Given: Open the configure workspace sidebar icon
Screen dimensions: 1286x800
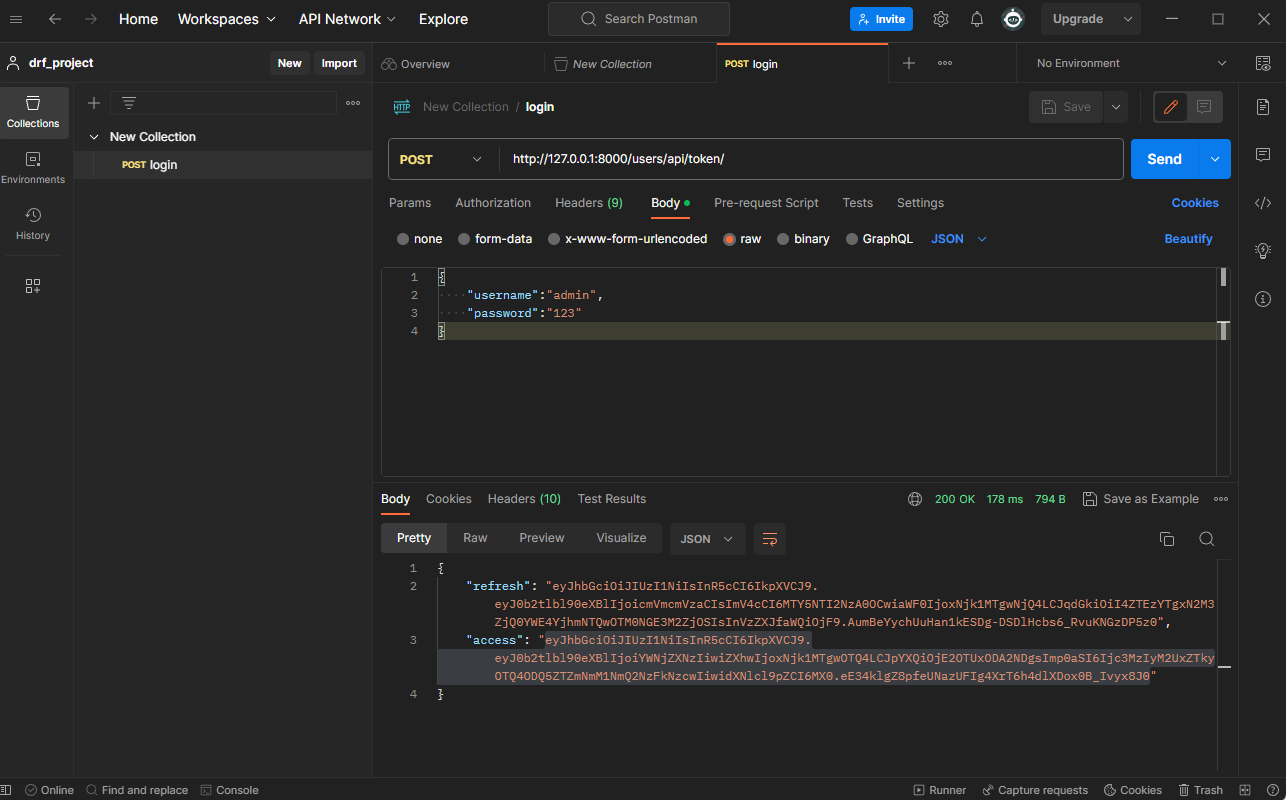Looking at the screenshot, I should [x=33, y=286].
